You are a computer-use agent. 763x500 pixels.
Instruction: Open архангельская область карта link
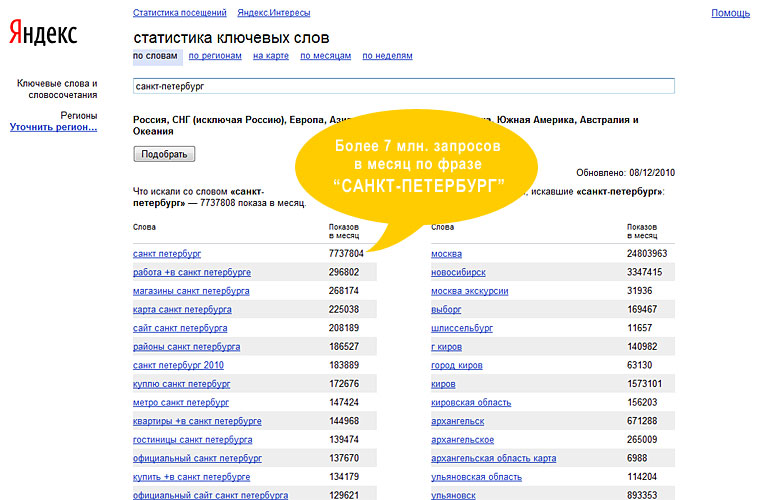[493, 458]
